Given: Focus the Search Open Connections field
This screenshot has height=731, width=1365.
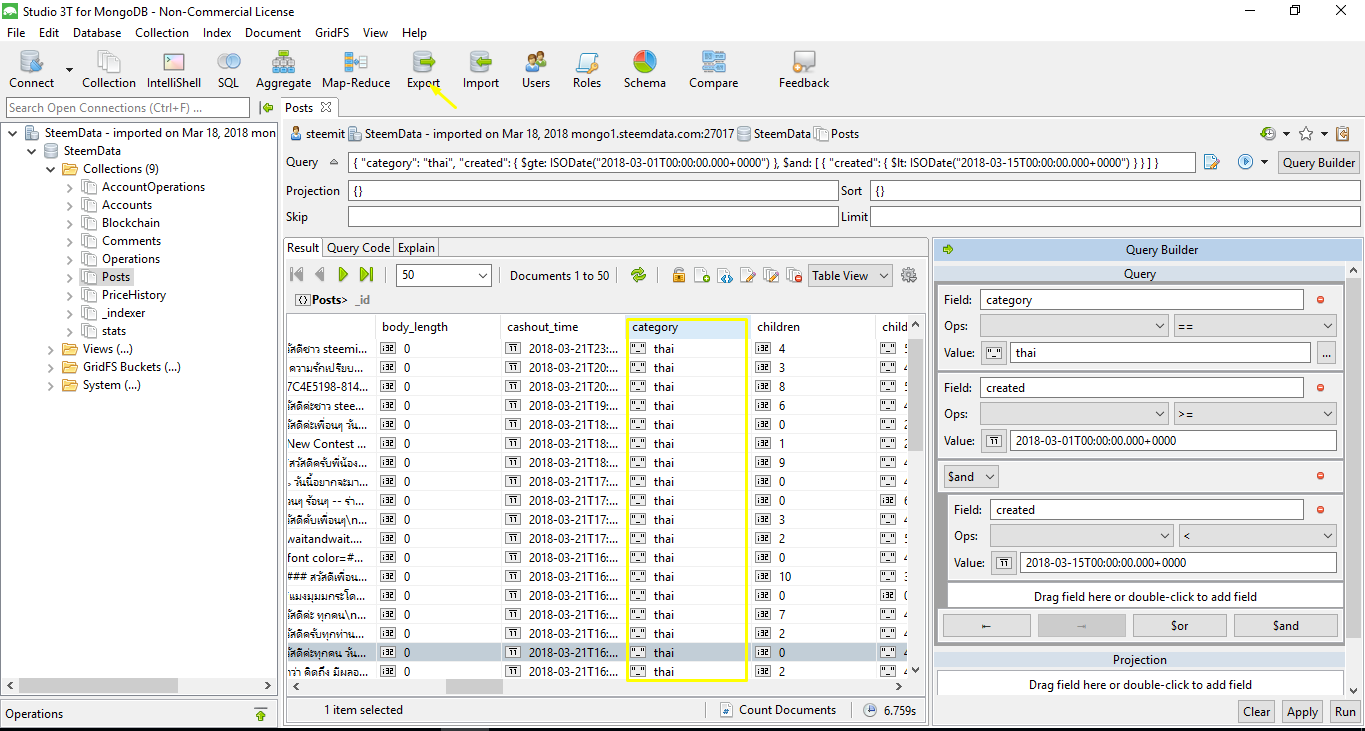Looking at the screenshot, I should pyautogui.click(x=128, y=107).
